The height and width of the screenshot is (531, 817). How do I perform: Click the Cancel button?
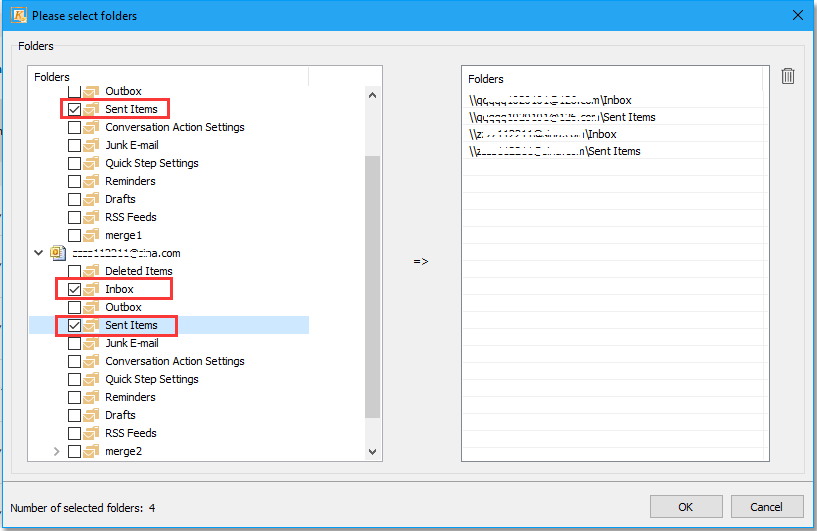766,507
